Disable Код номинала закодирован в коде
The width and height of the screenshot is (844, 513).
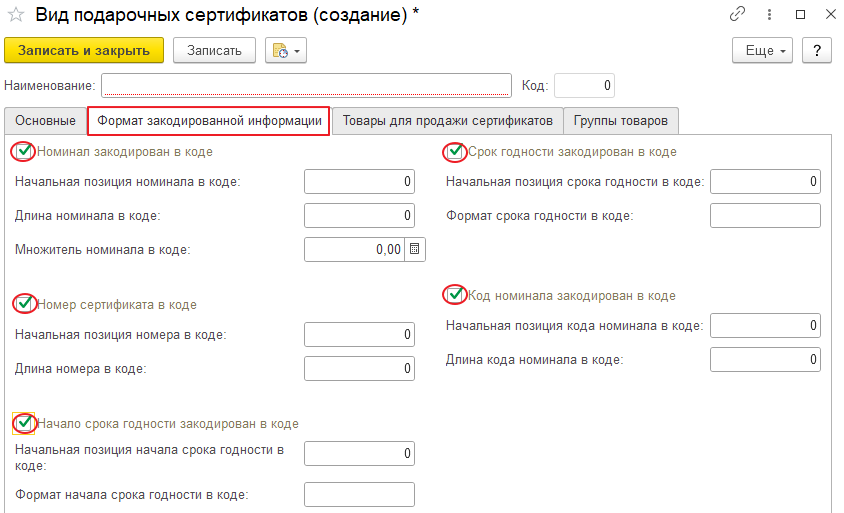(455, 295)
